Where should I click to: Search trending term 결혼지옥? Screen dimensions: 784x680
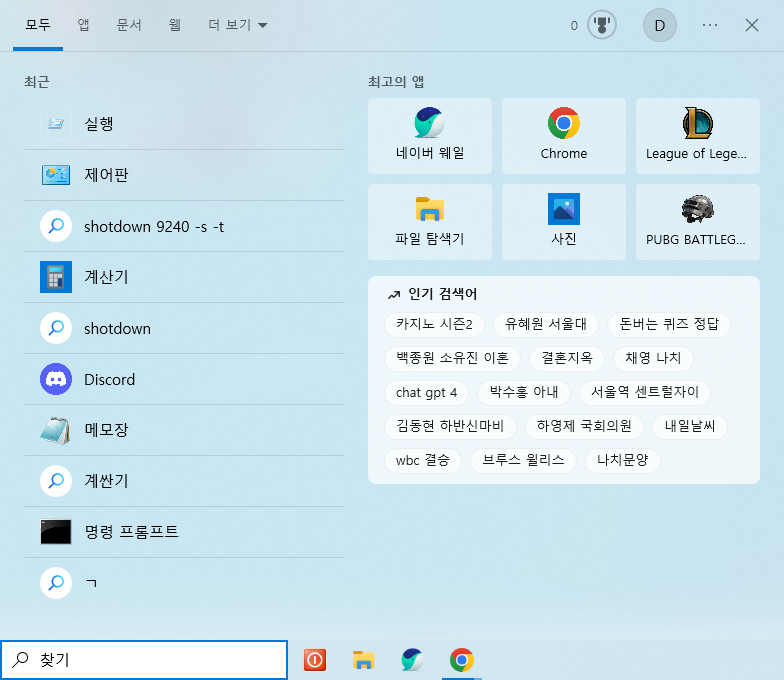pyautogui.click(x=567, y=358)
